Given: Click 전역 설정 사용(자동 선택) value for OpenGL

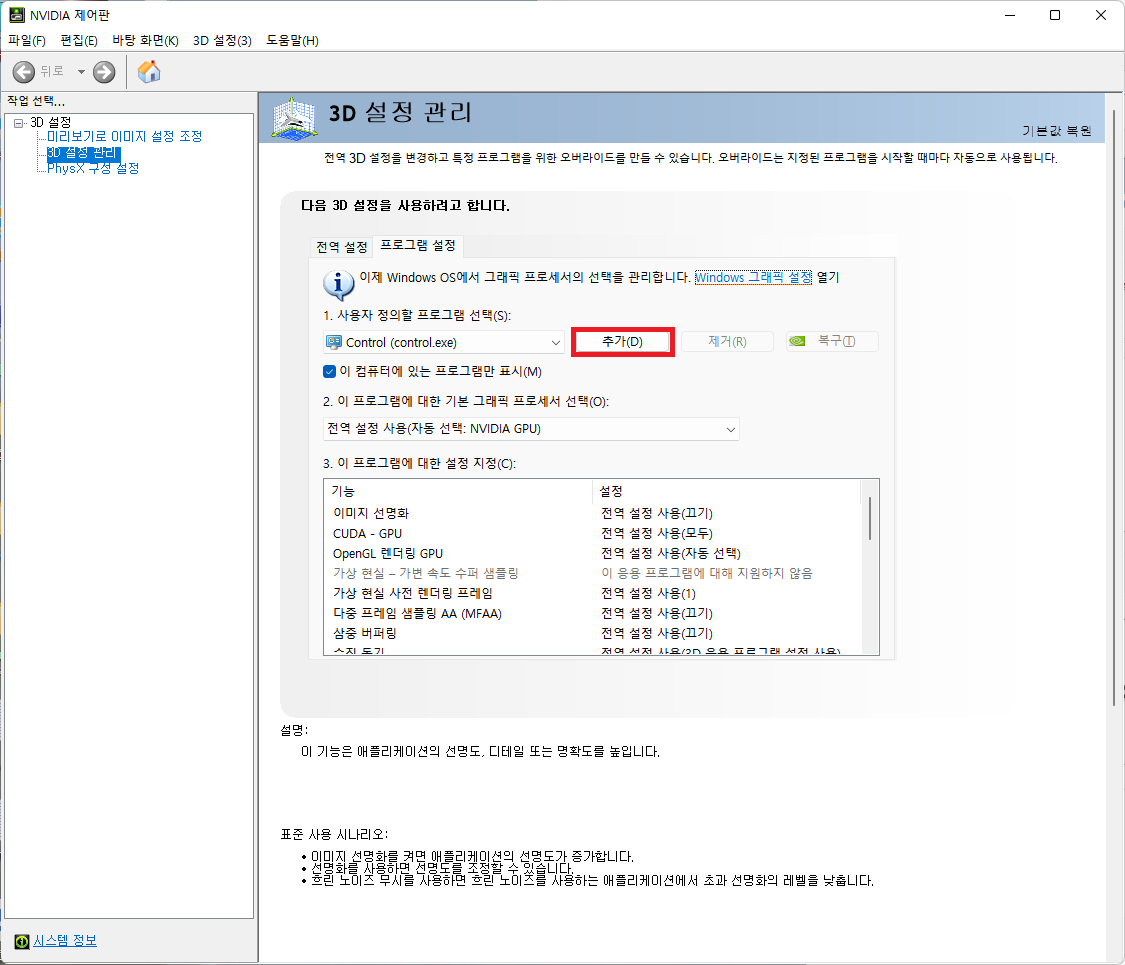Looking at the screenshot, I should [670, 553].
